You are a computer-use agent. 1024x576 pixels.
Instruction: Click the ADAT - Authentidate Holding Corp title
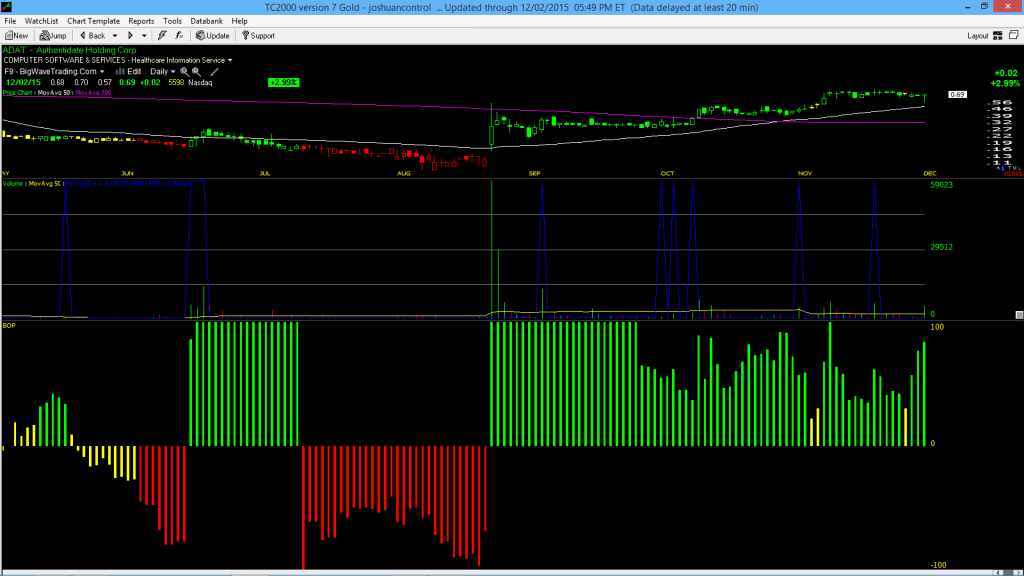point(70,50)
